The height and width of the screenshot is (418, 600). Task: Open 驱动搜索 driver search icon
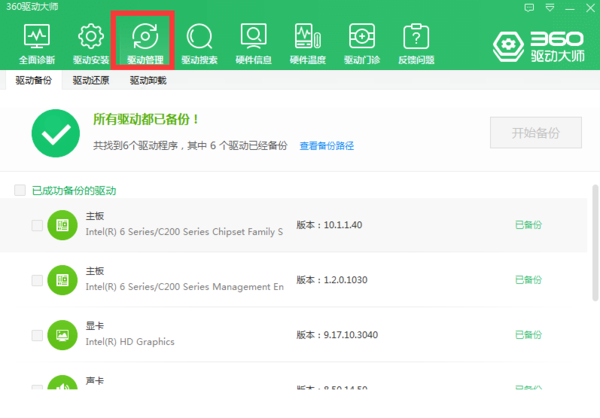[x=199, y=40]
